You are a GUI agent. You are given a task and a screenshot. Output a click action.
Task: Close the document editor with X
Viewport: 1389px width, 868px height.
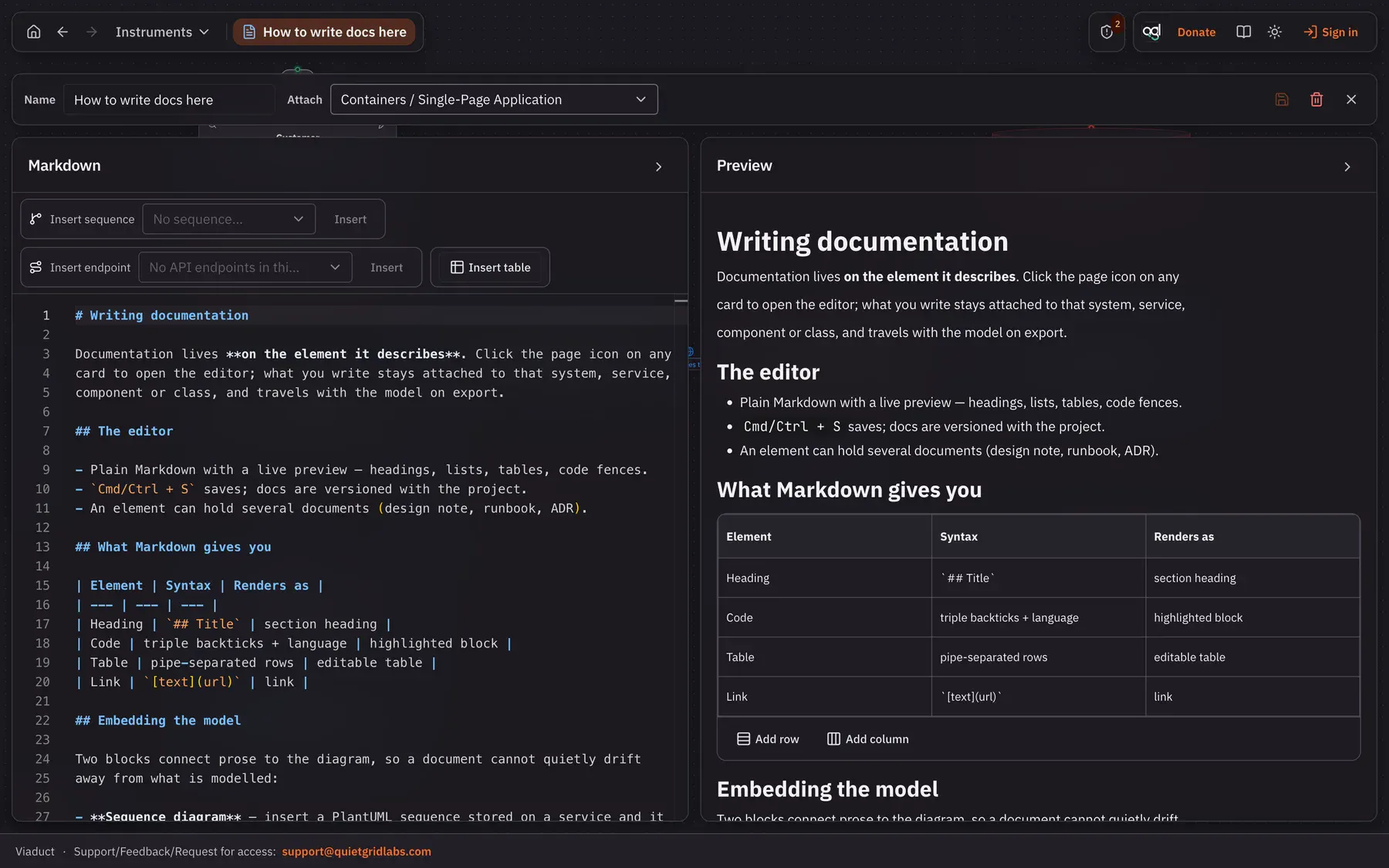pyautogui.click(x=1351, y=100)
